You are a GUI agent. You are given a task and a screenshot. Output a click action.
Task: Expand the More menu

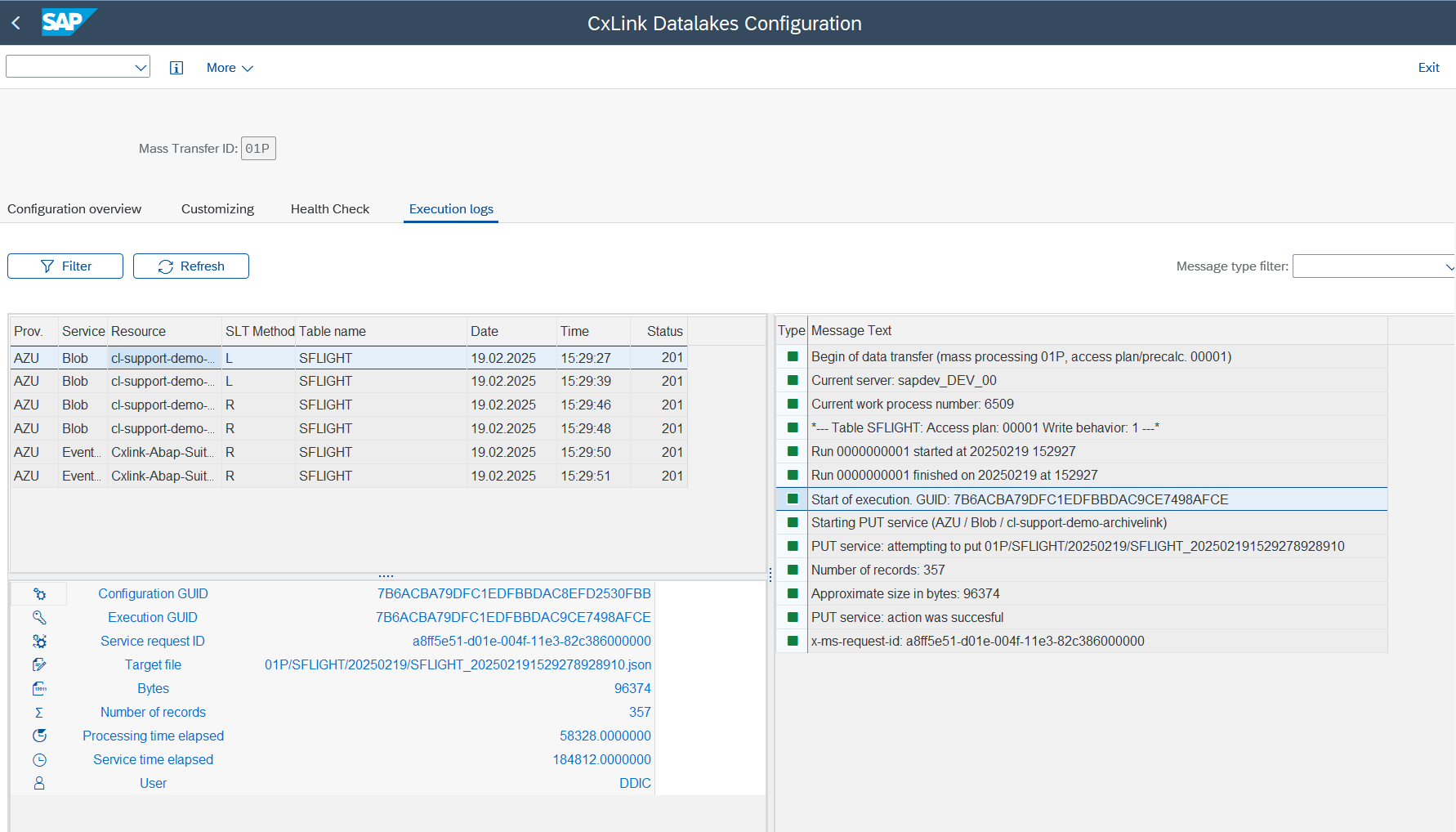click(230, 68)
